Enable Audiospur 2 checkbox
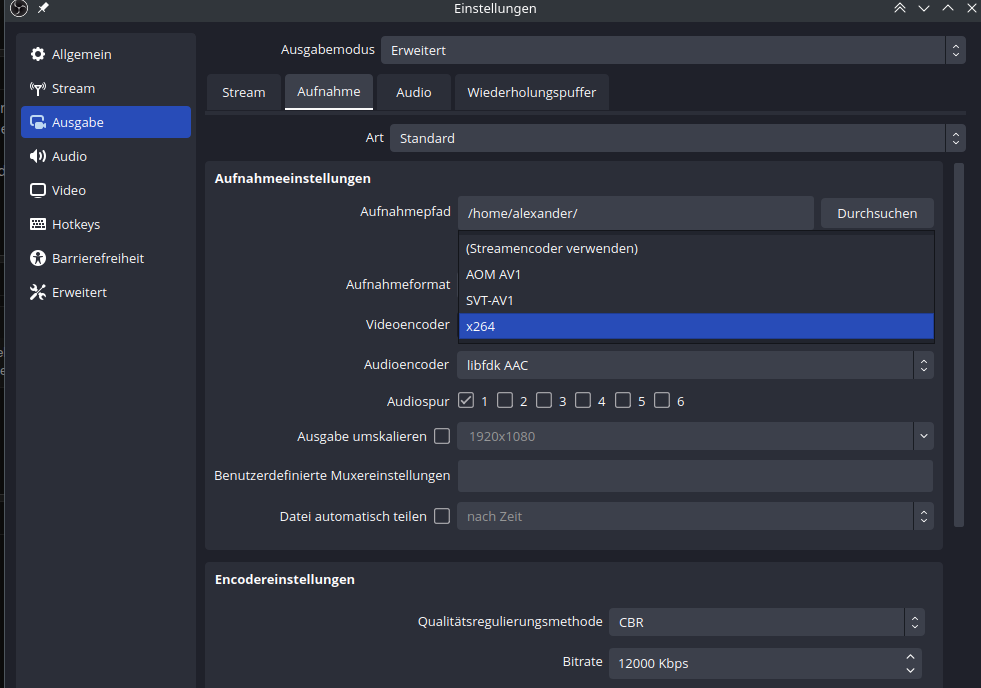The width and height of the screenshot is (981, 688). pyautogui.click(x=505, y=400)
